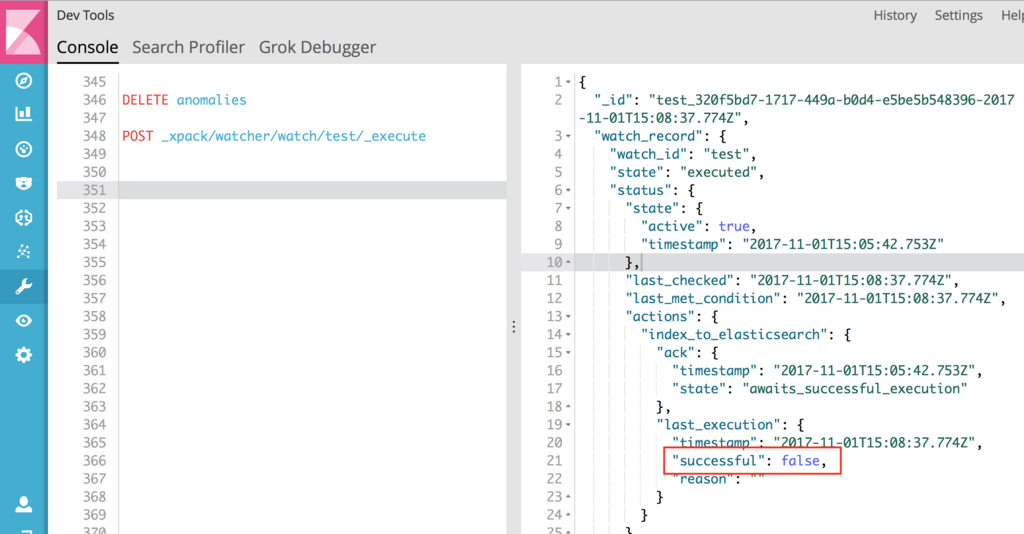The width and height of the screenshot is (1024, 534).
Task: Open Discover compass icon in sidebar
Action: tap(24, 80)
